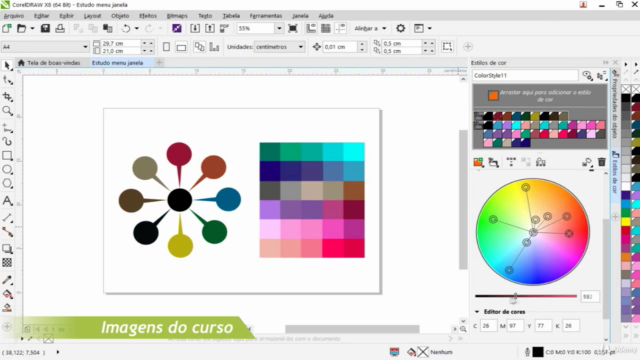Select the Ellipse tool
The width and height of the screenshot is (640, 360).
7,170
